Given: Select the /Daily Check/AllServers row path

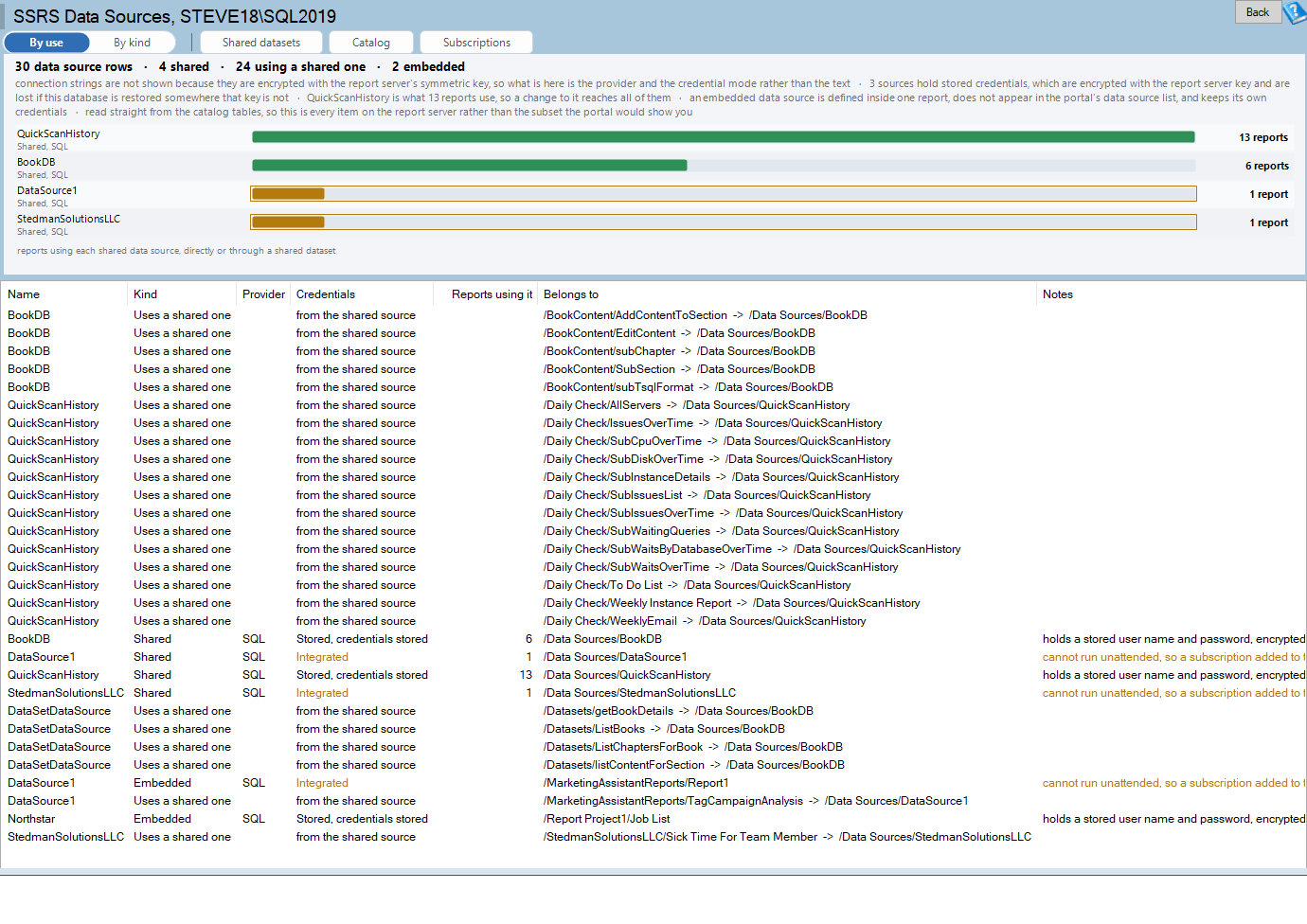Looking at the screenshot, I should coord(697,405).
